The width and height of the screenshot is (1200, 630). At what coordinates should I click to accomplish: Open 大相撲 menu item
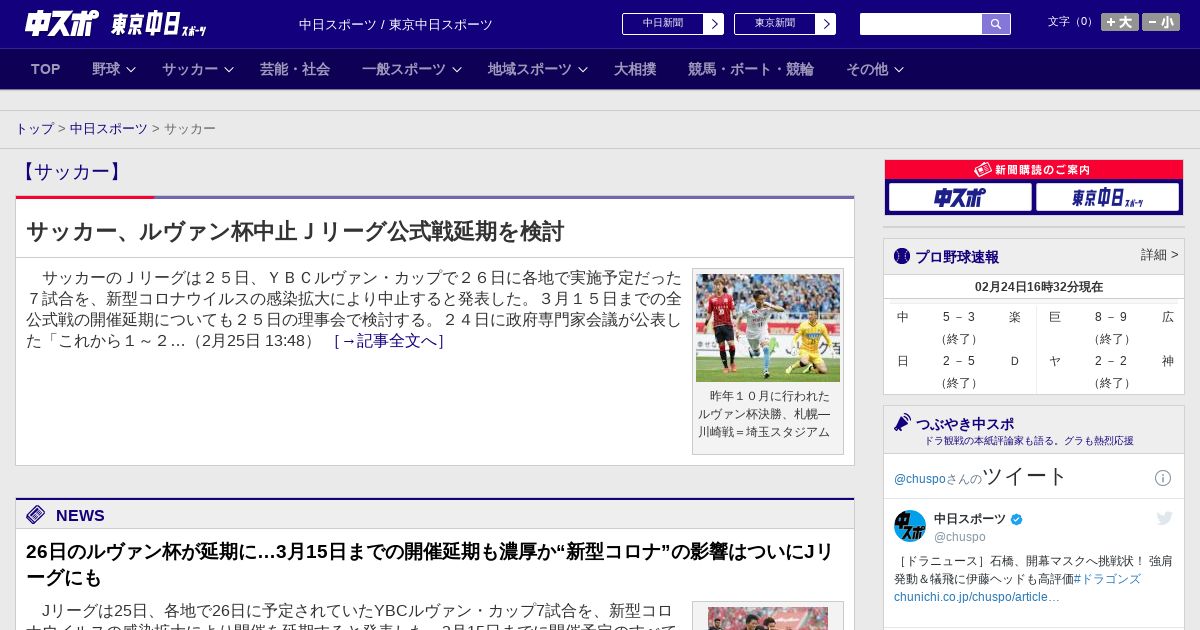(635, 69)
